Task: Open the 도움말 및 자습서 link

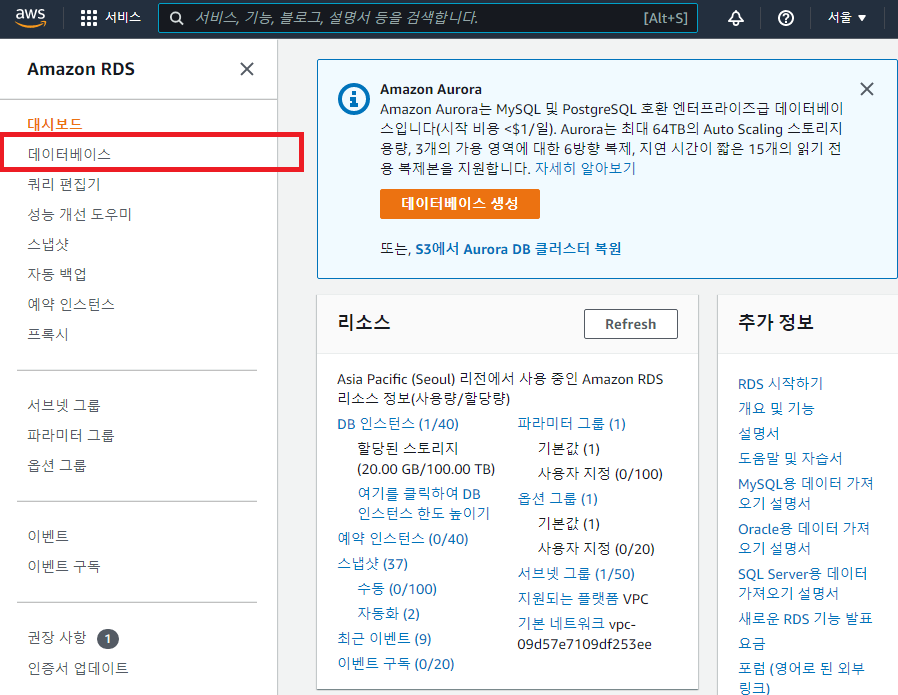Action: click(790, 459)
